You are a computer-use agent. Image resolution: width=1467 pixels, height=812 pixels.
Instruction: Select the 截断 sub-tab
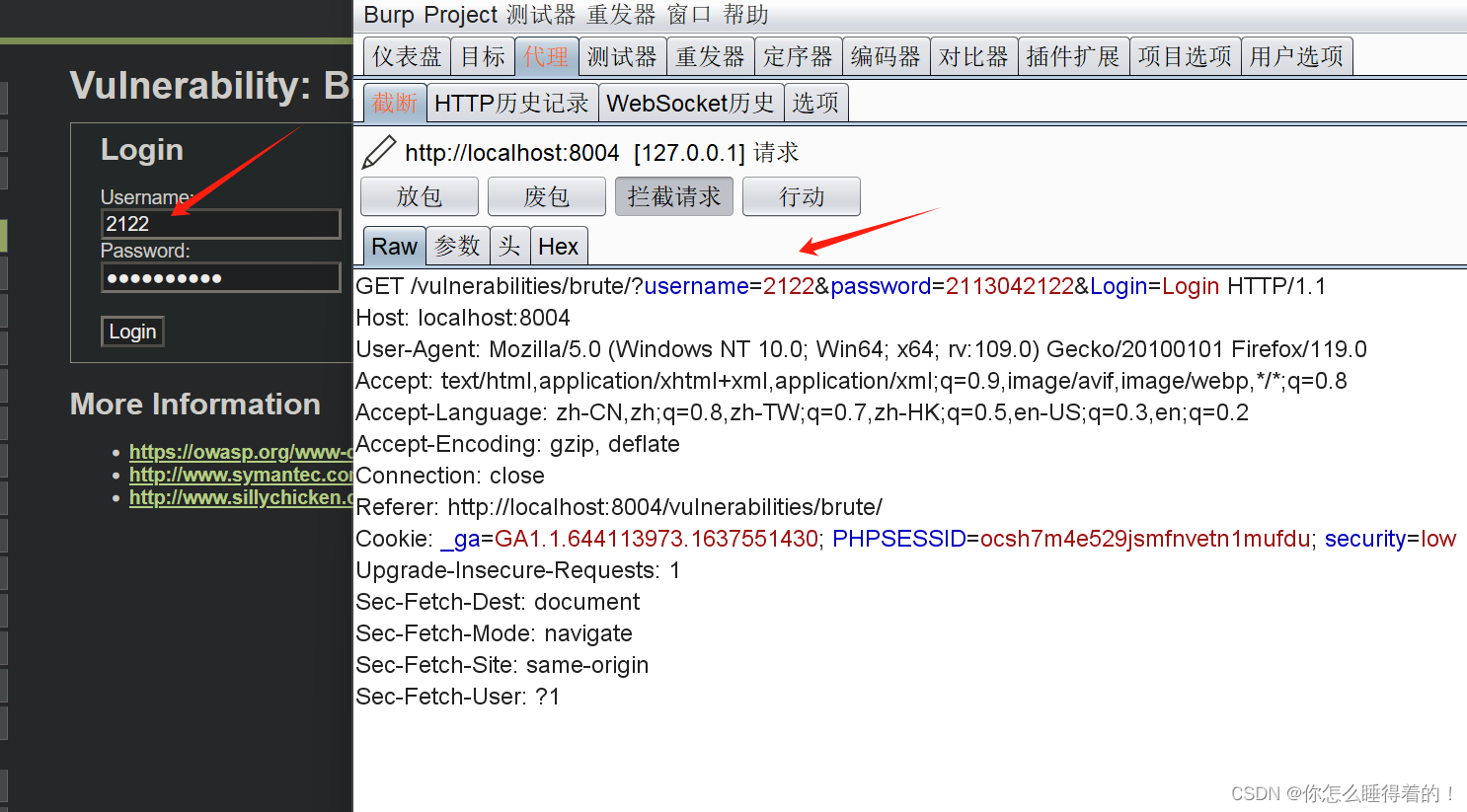(x=395, y=103)
